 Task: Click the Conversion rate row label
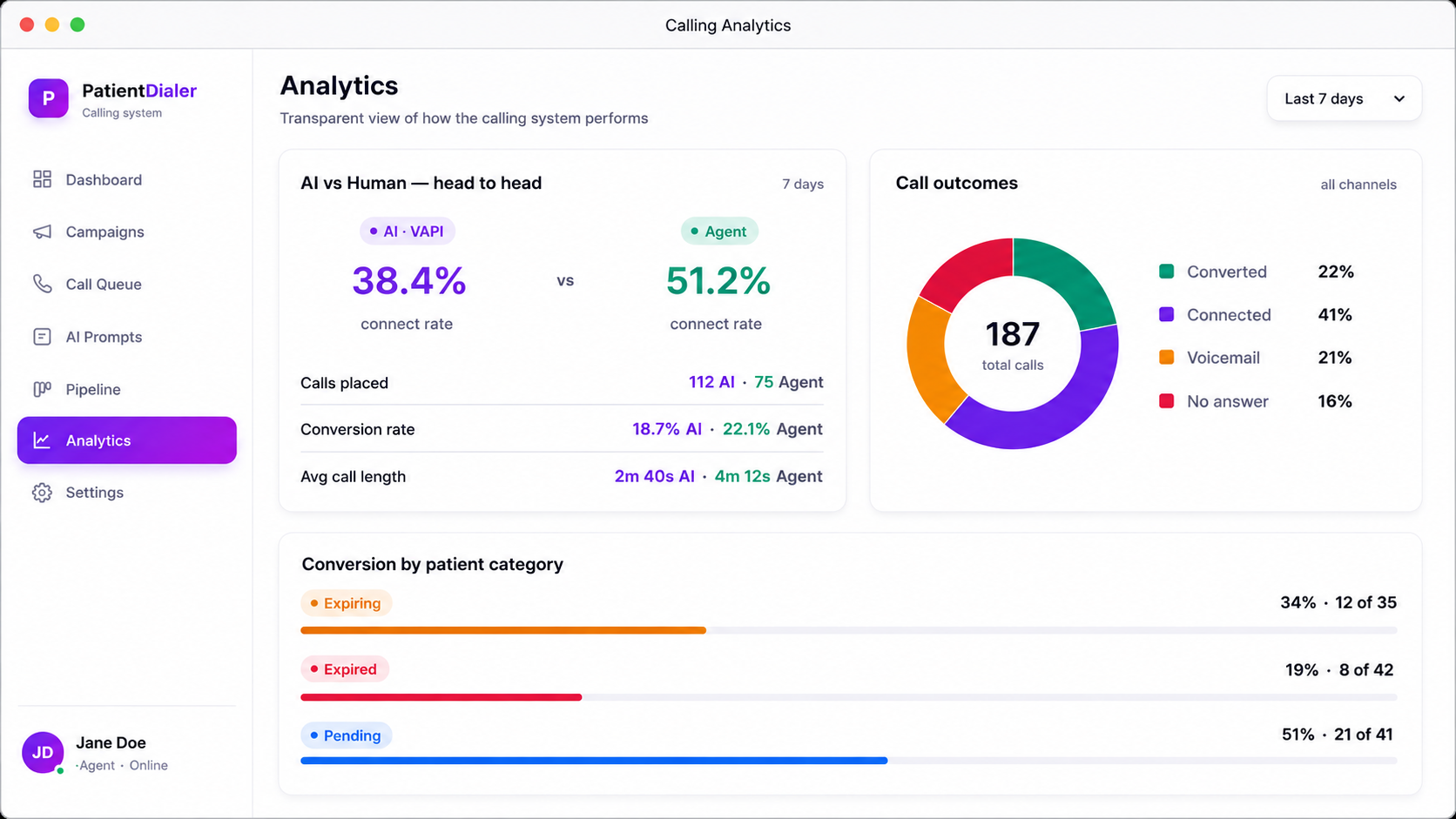[357, 429]
